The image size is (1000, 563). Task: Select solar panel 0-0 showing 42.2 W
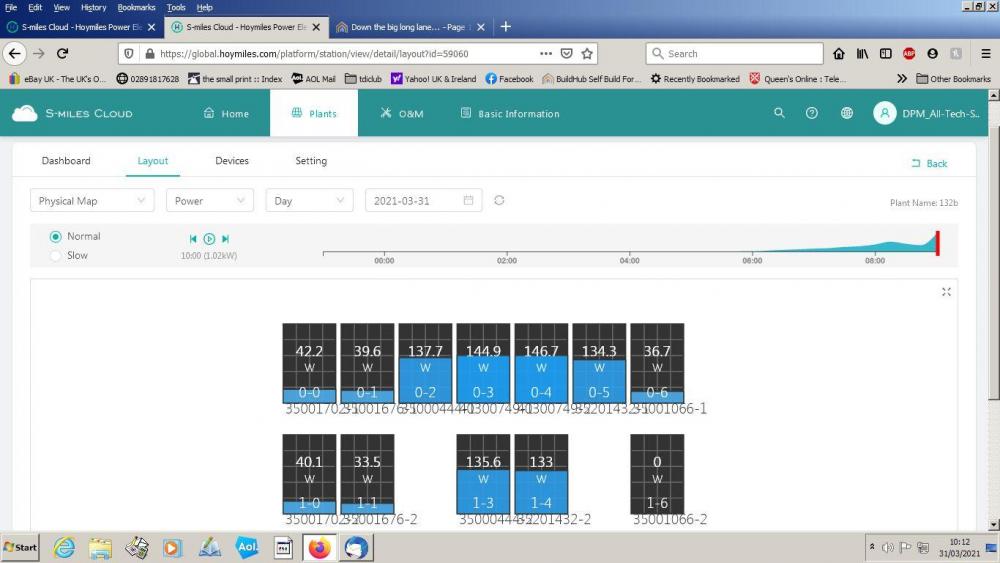click(x=309, y=363)
